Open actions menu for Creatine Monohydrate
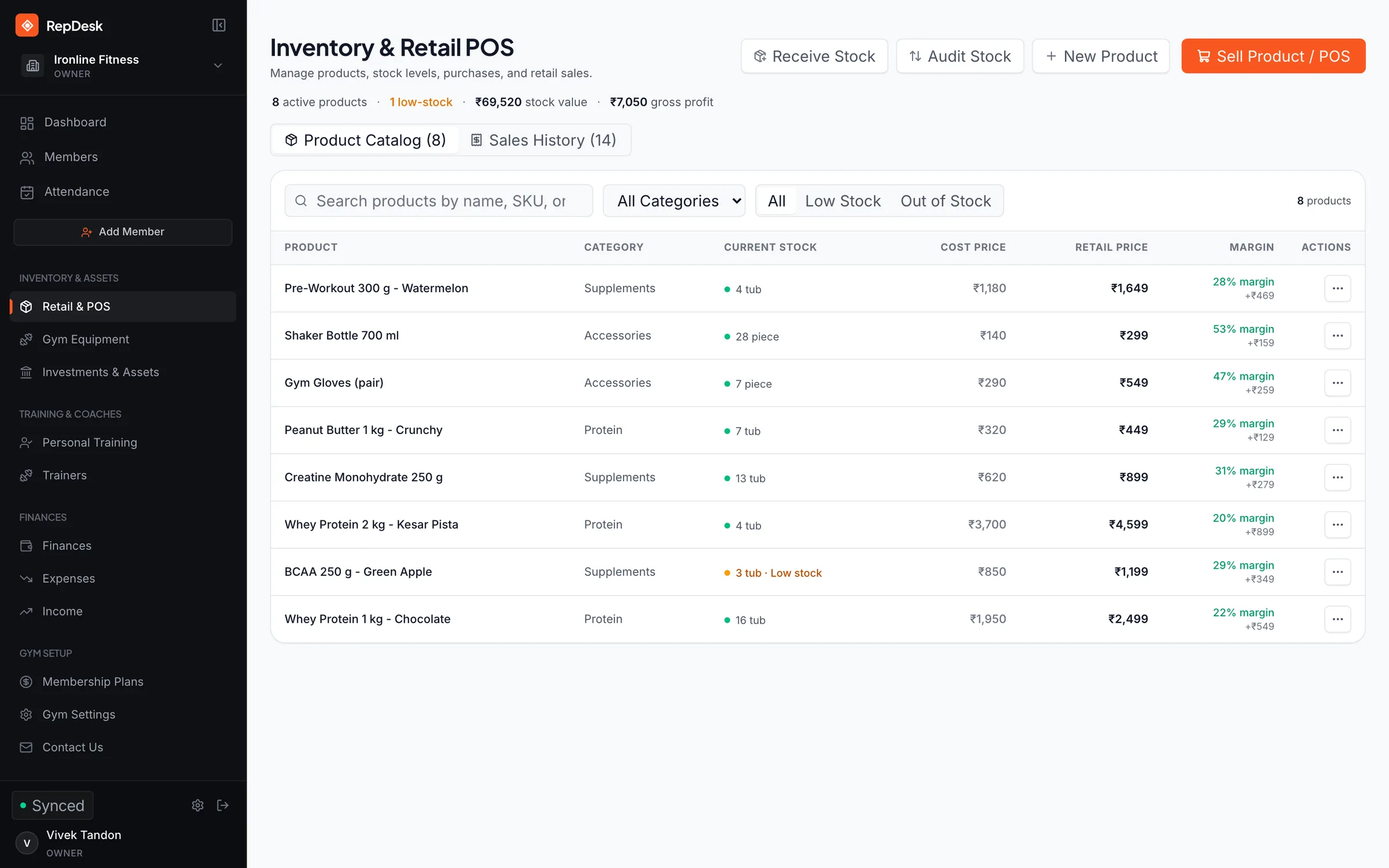Screen dimensions: 1389x868 pyautogui.click(x=1337, y=477)
